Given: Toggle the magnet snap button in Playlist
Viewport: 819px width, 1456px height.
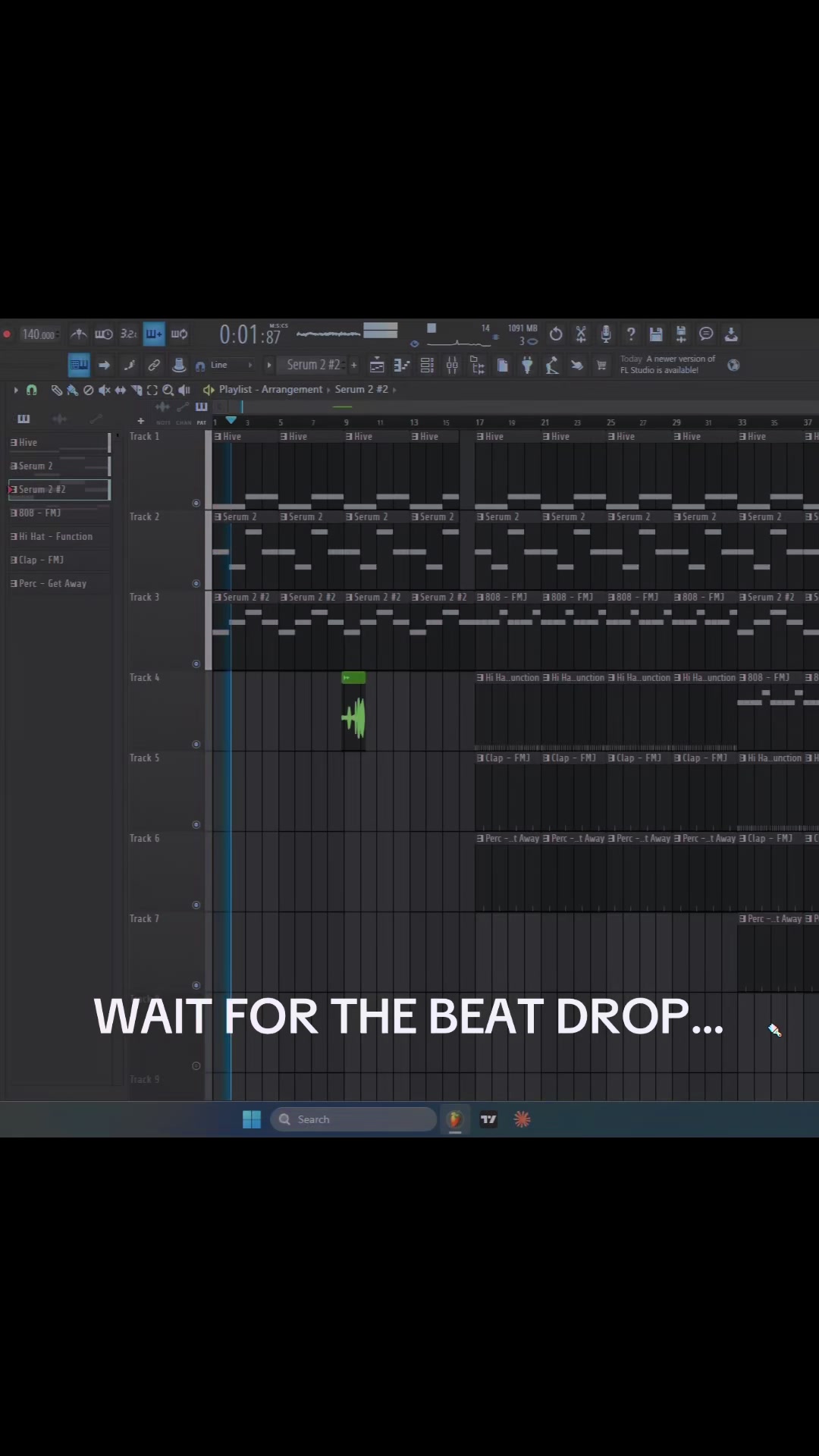Looking at the screenshot, I should point(32,390).
